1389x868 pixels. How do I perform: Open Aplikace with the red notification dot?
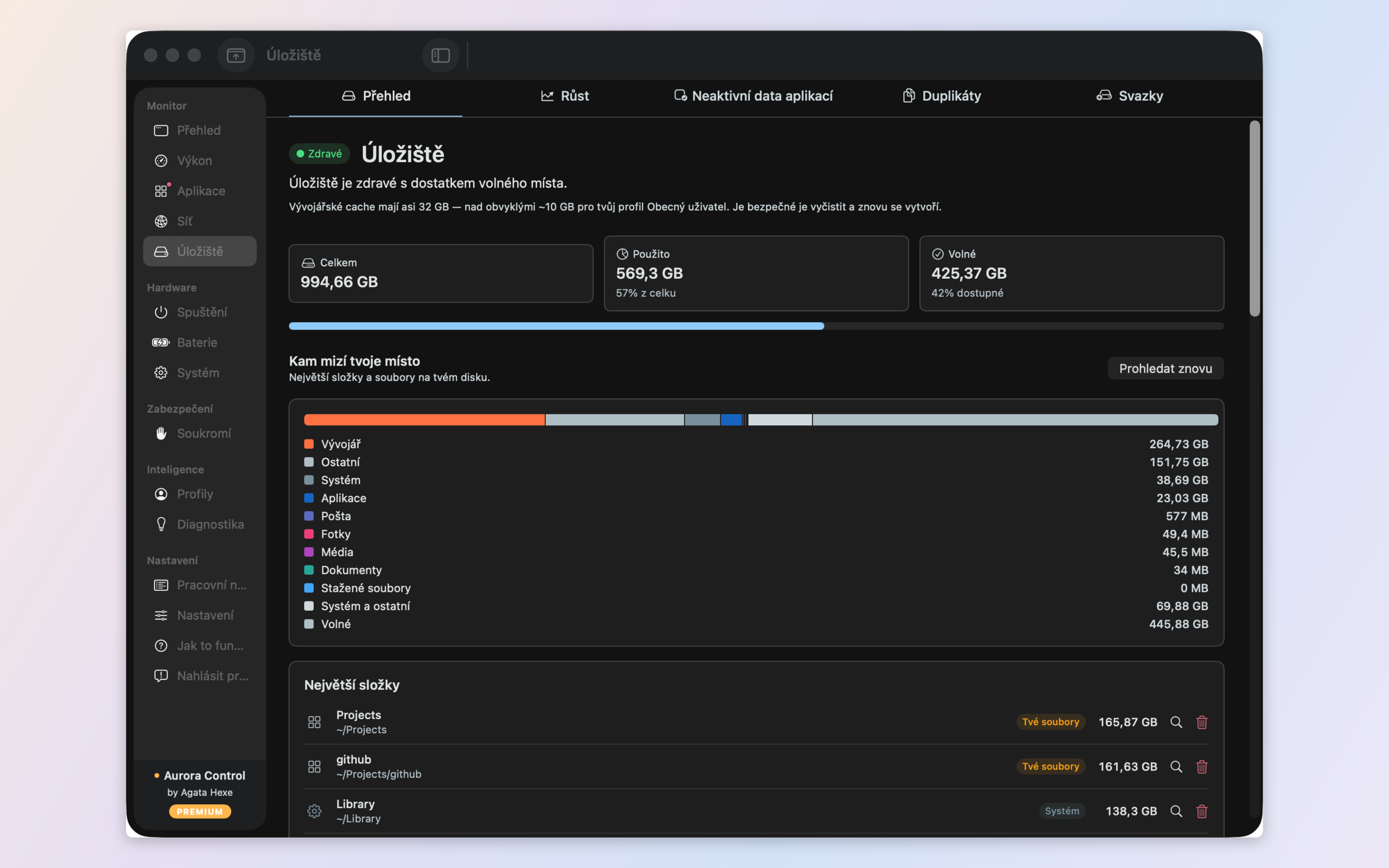point(200,190)
